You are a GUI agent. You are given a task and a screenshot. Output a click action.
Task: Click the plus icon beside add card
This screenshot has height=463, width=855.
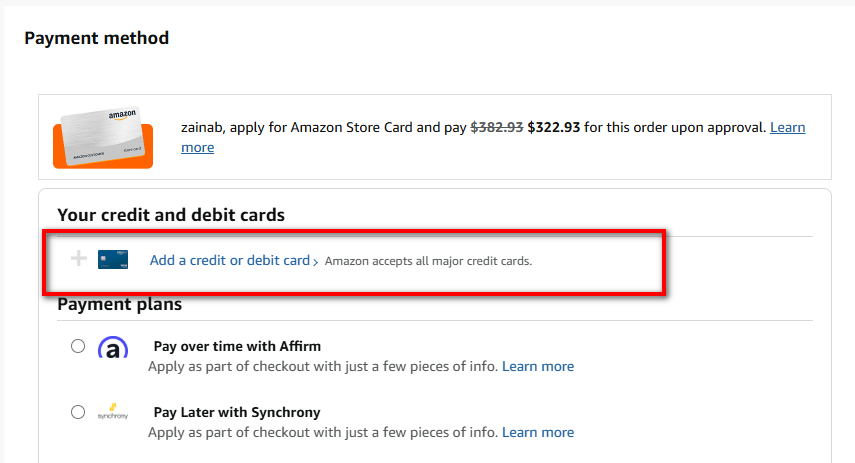[x=79, y=260]
